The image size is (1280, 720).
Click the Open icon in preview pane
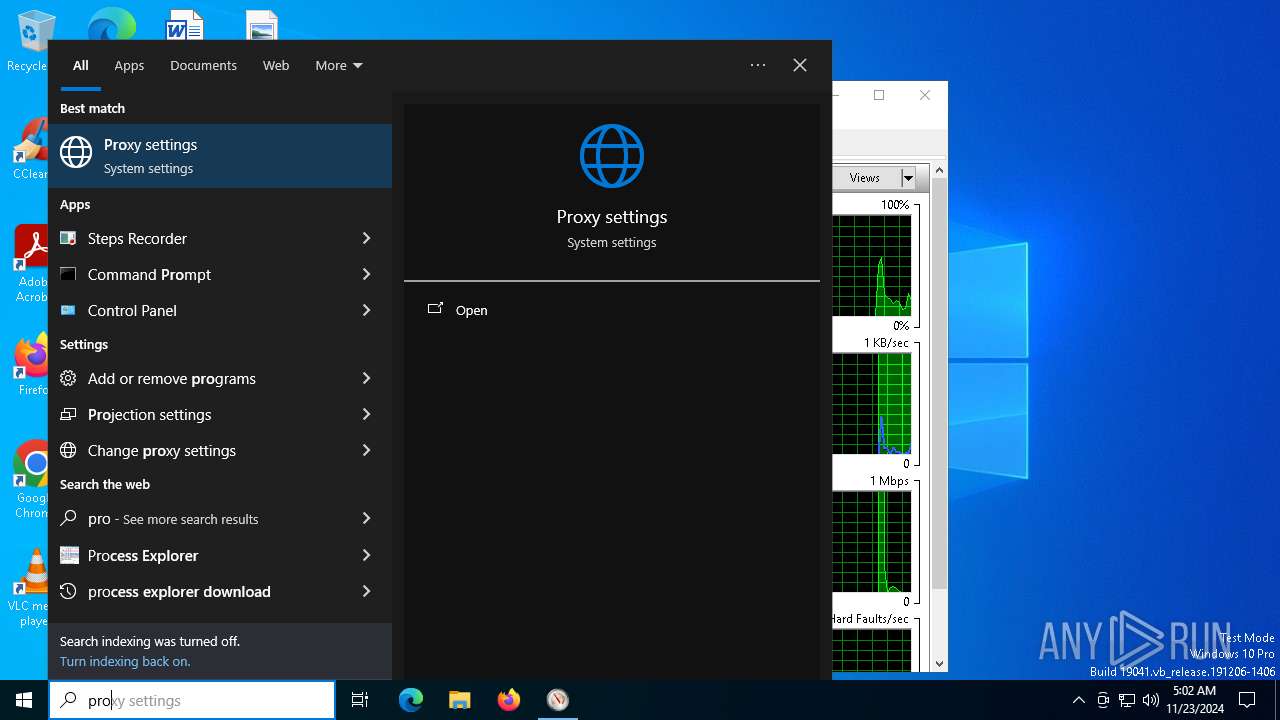[435, 309]
